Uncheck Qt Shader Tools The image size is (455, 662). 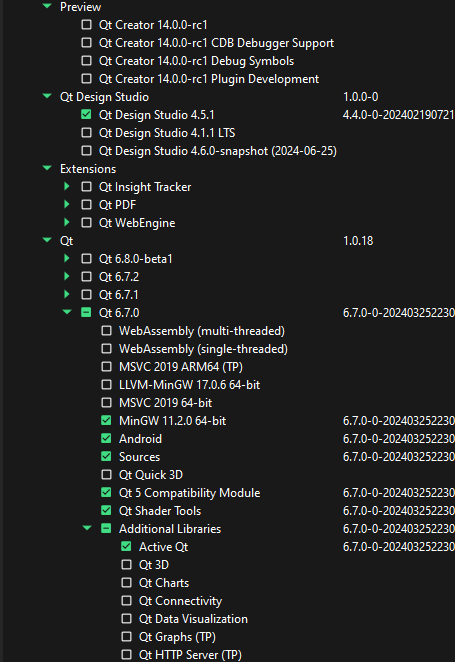pyautogui.click(x=106, y=510)
